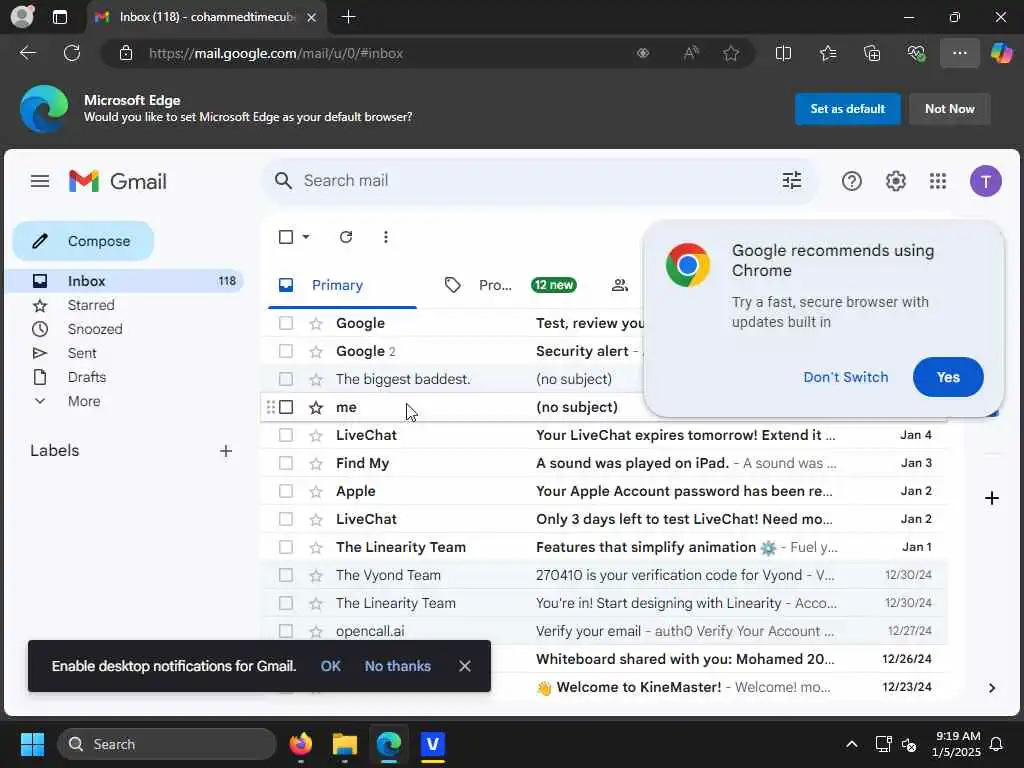Dismiss the desktop notifications banner

(464, 666)
